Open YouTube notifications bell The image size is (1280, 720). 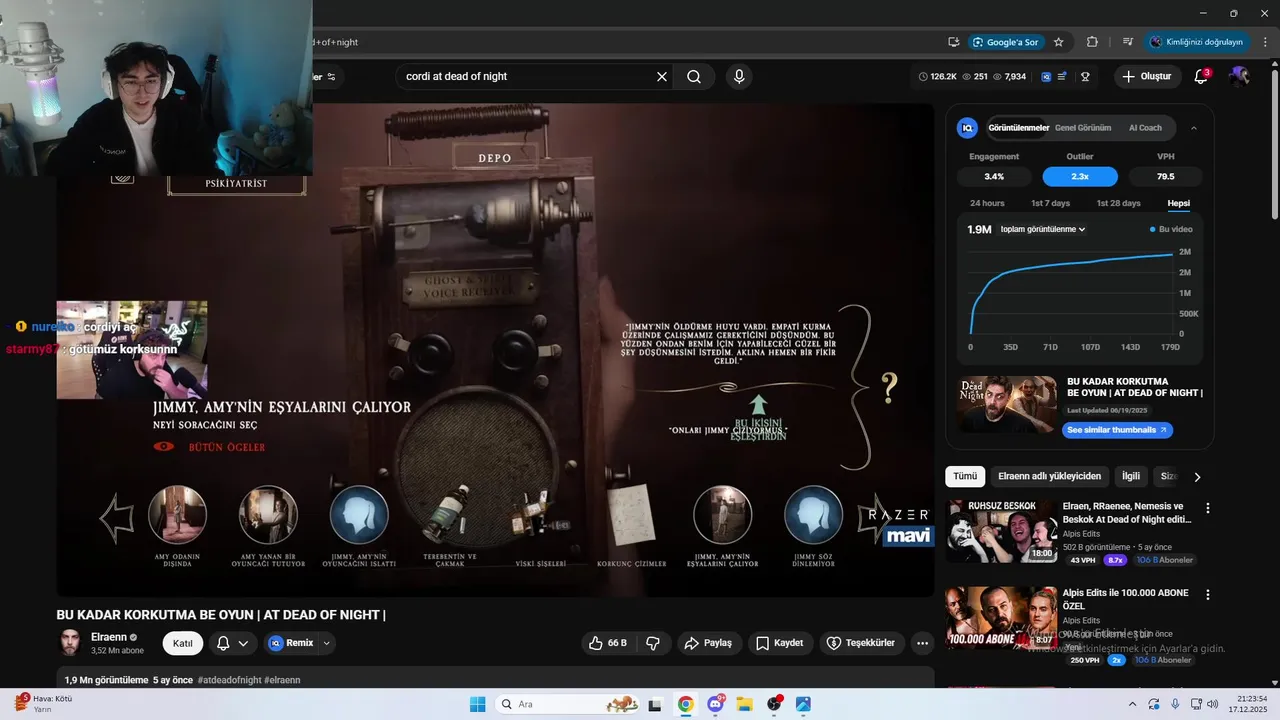point(1202,77)
